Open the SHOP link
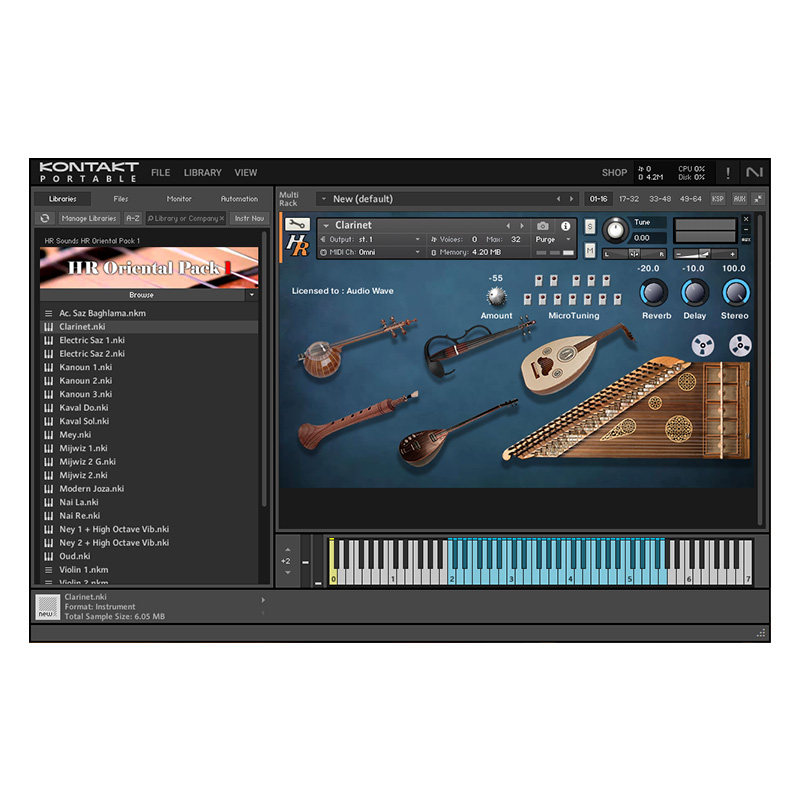This screenshot has width=800, height=800. click(x=614, y=173)
